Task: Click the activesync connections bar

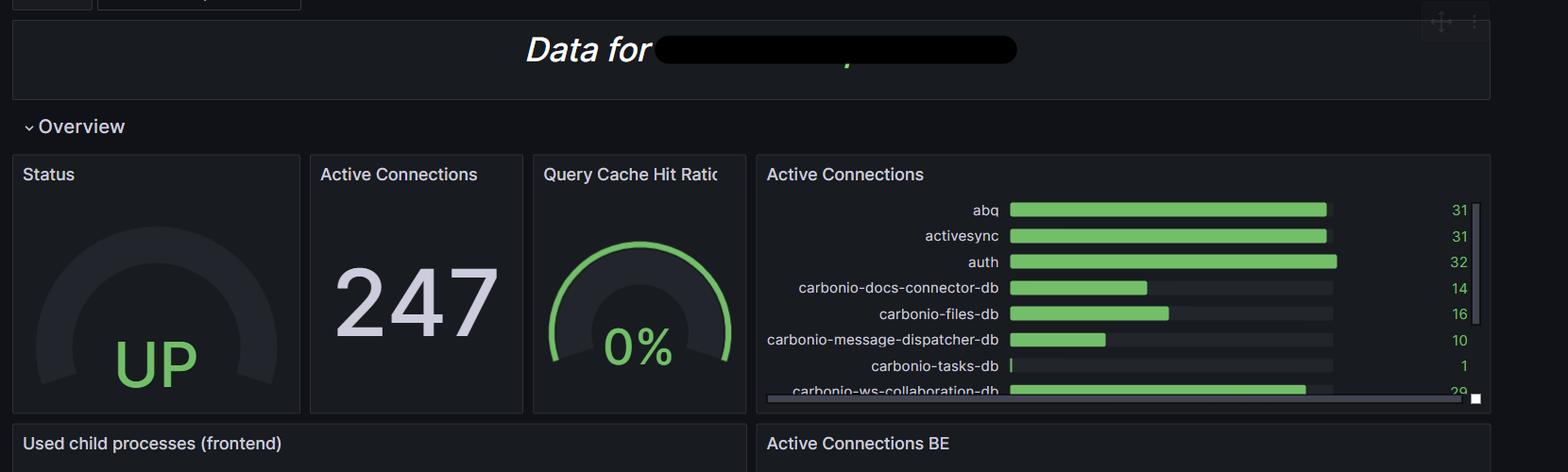Action: click(1168, 236)
